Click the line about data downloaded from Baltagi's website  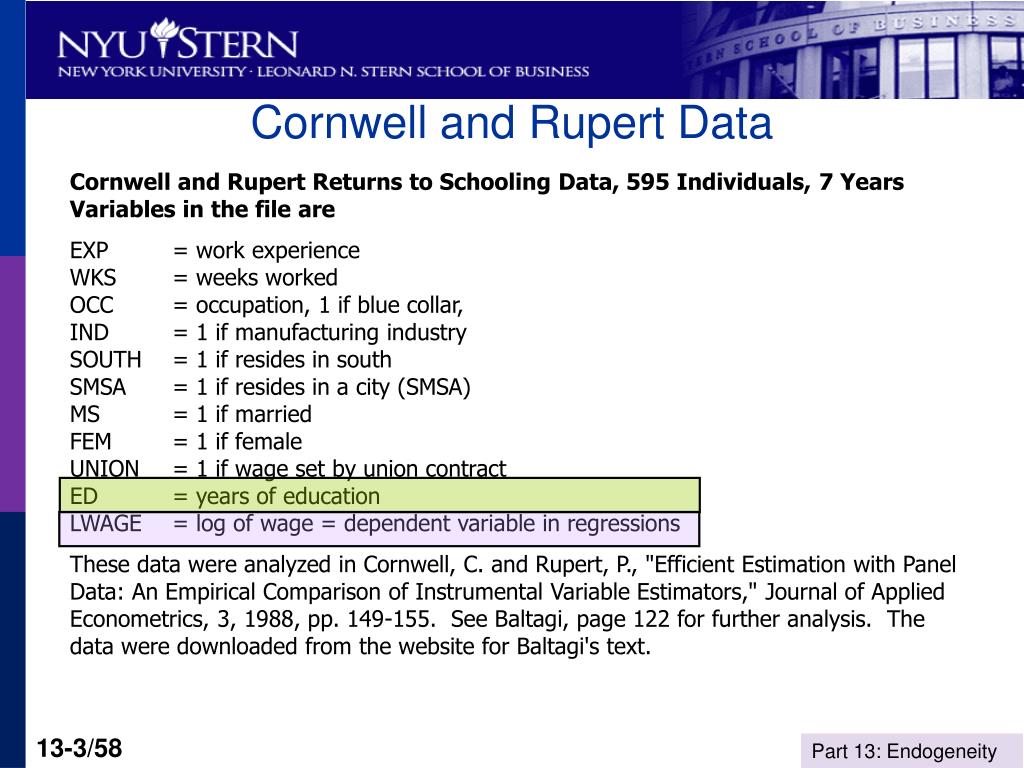360,647
